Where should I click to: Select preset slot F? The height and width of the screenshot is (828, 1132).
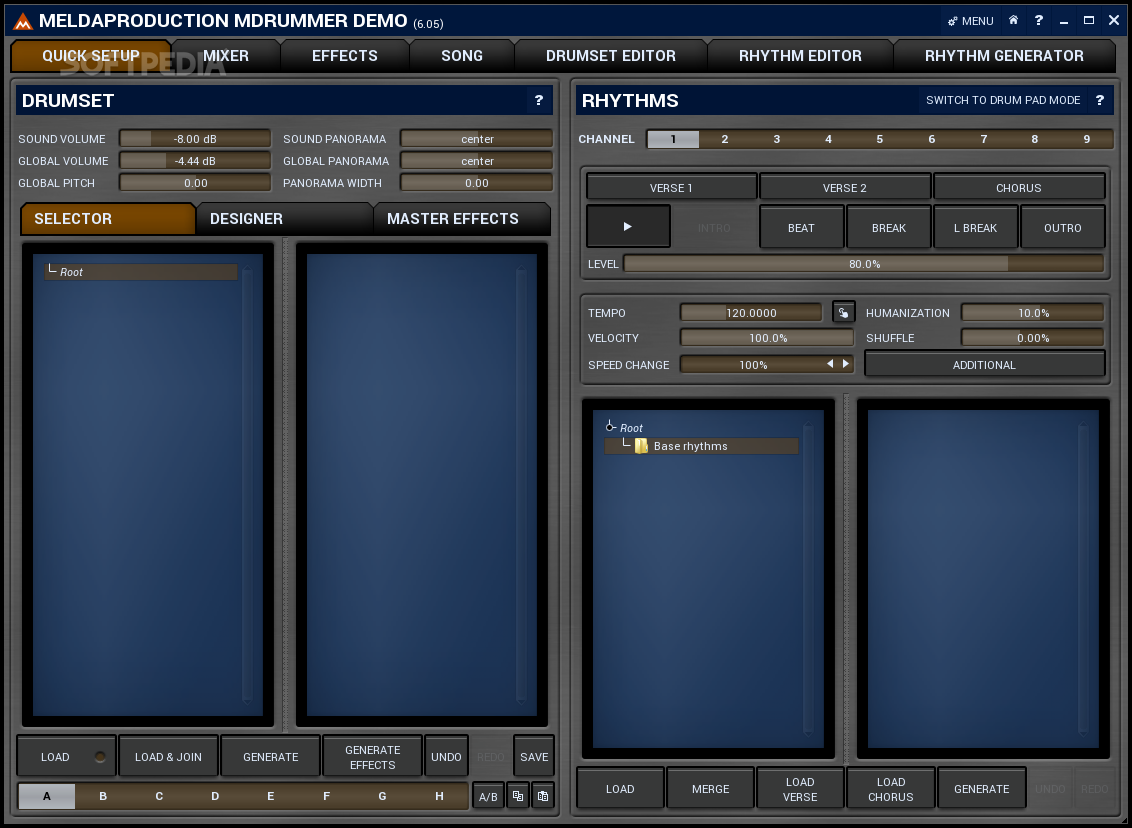[326, 796]
